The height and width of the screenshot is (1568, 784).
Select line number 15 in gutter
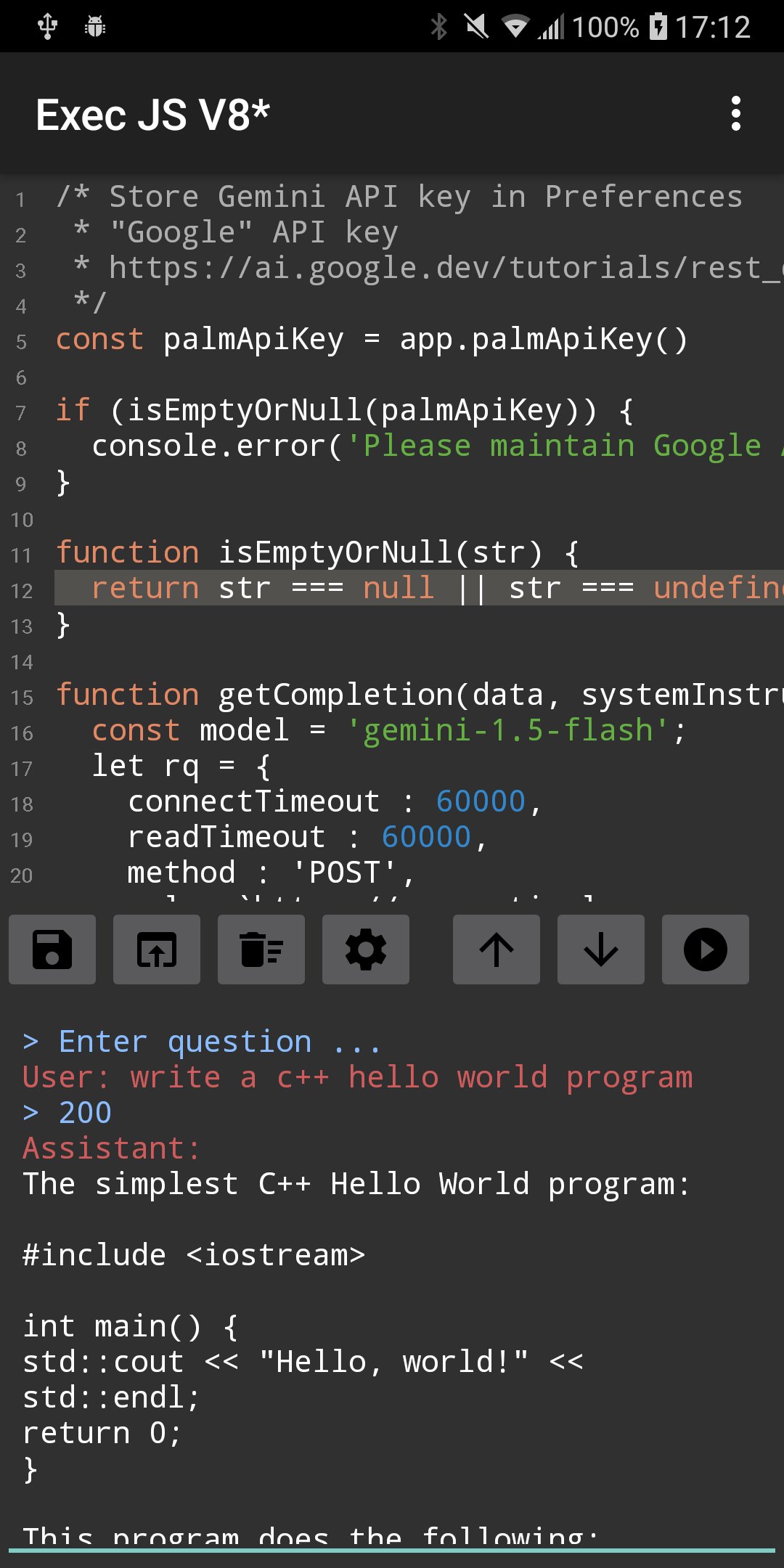tap(22, 697)
